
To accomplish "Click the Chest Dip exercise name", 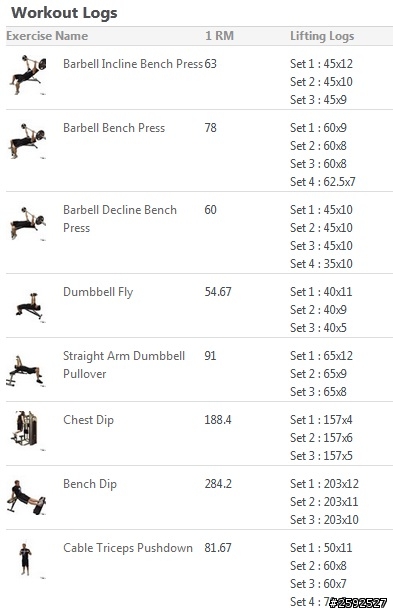I will tap(88, 420).
